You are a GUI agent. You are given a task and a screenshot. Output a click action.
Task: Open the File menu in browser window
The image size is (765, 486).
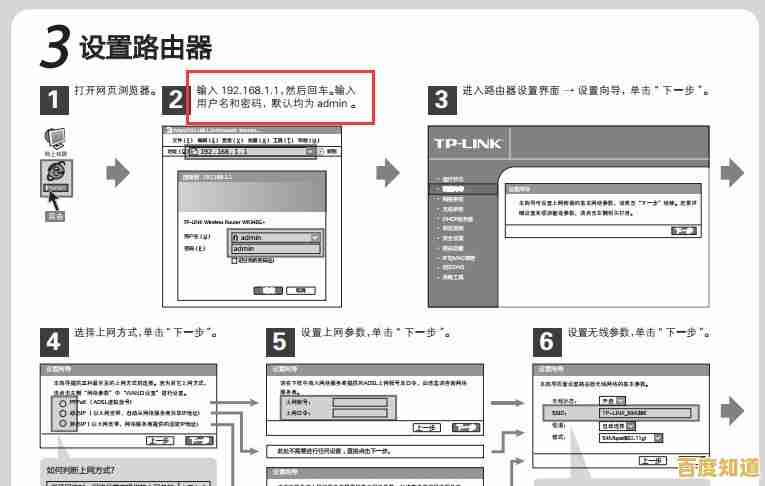tap(176, 140)
